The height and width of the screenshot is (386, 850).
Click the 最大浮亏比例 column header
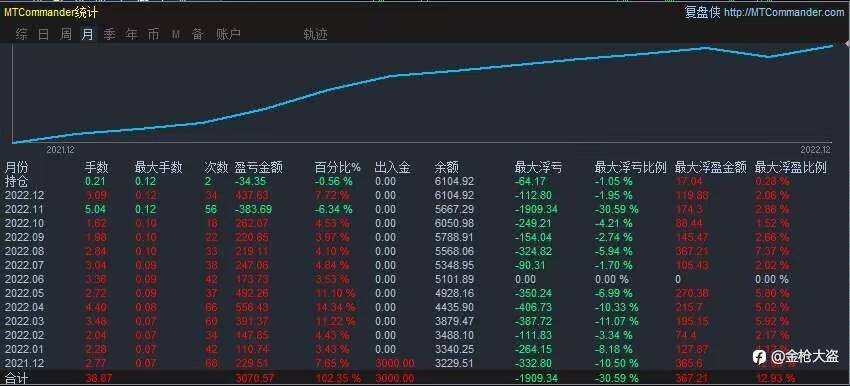(x=630, y=168)
